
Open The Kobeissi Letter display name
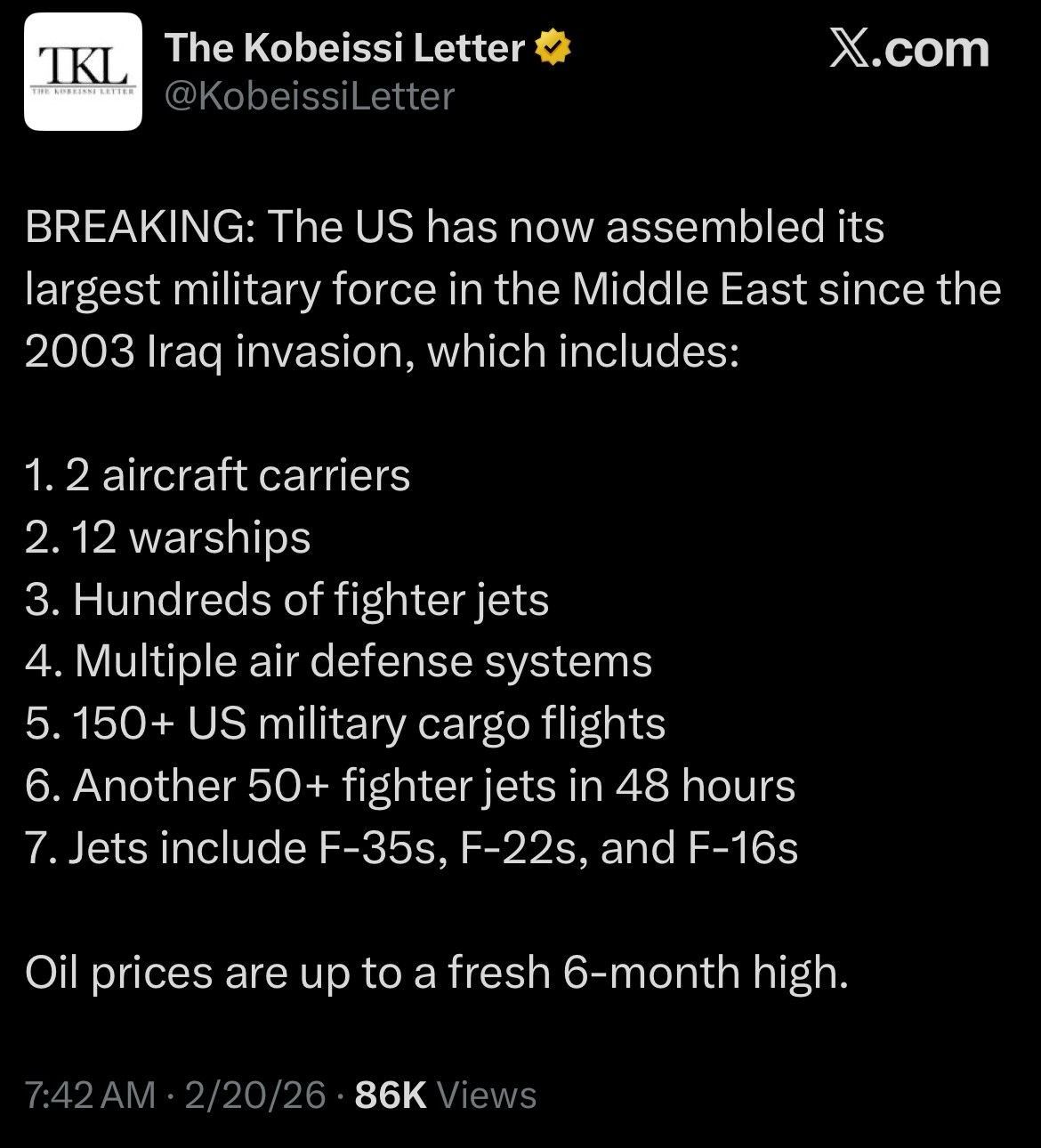(345, 48)
